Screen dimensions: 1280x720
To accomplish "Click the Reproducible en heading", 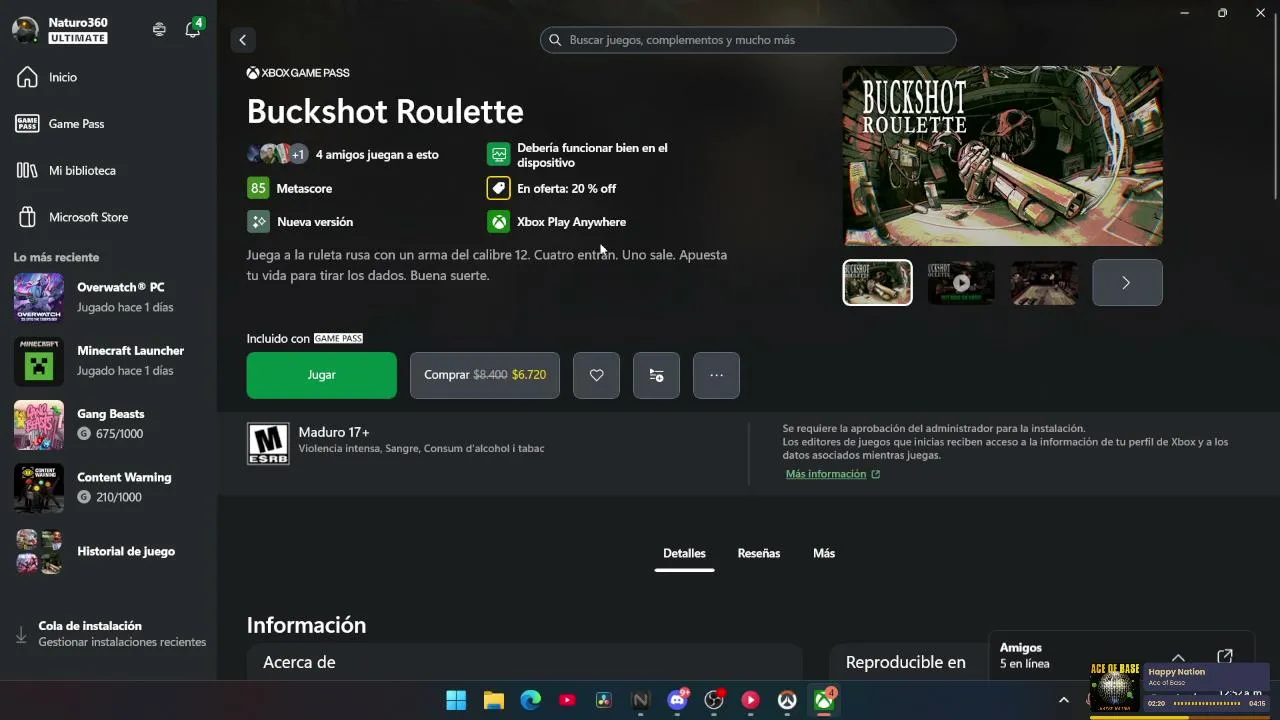I will [x=906, y=662].
